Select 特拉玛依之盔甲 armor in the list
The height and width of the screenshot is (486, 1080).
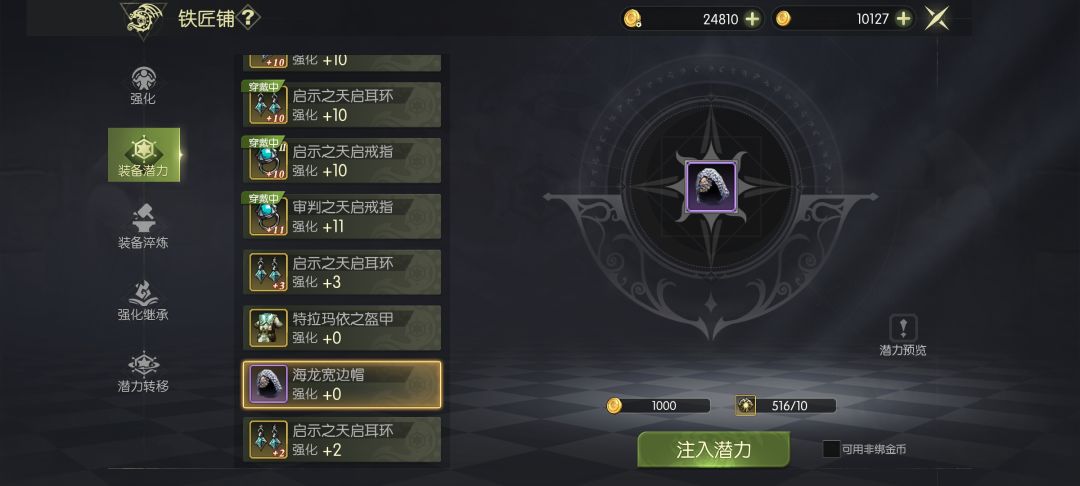click(342, 328)
